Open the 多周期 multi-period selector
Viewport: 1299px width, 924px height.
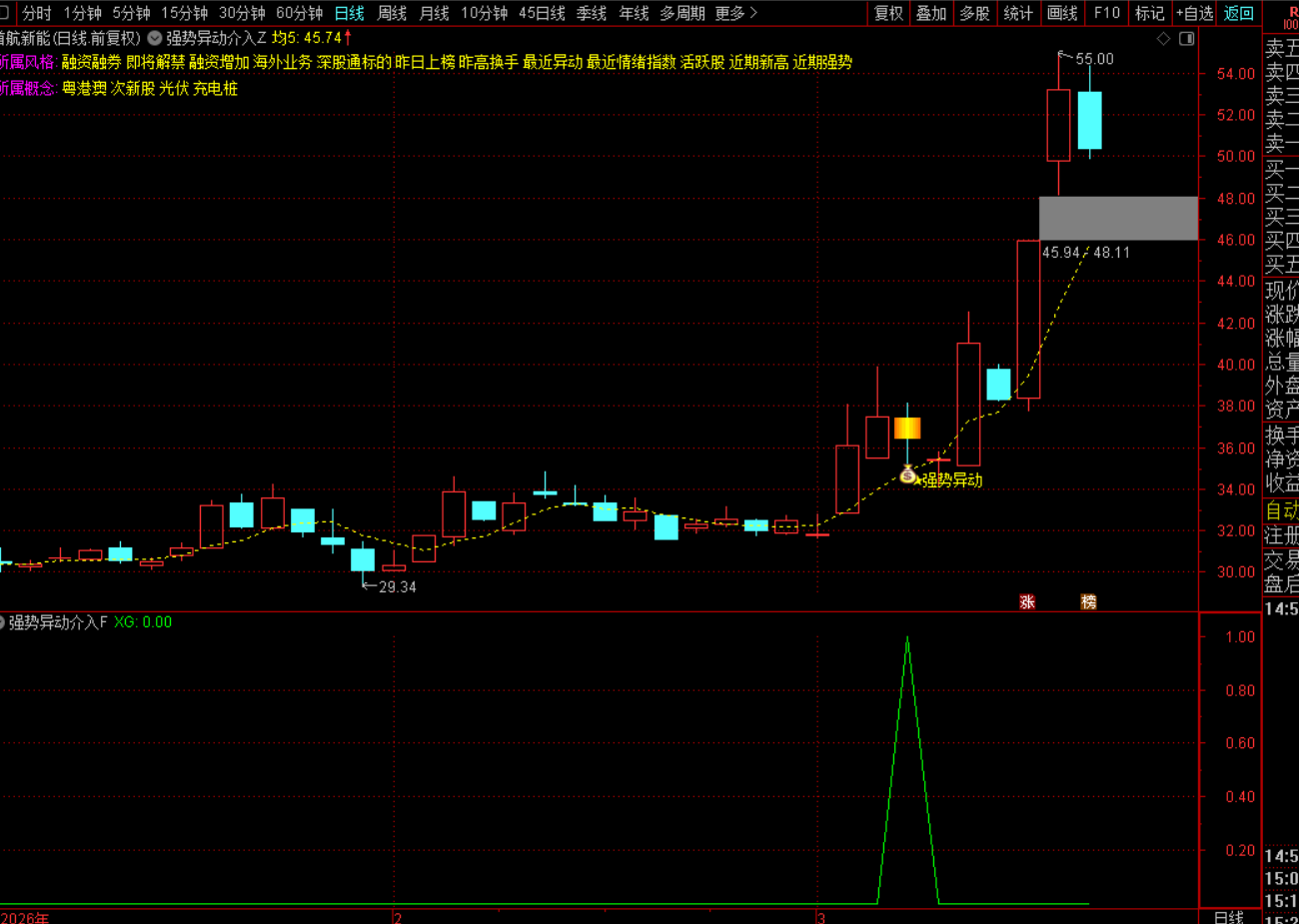pyautogui.click(x=681, y=13)
